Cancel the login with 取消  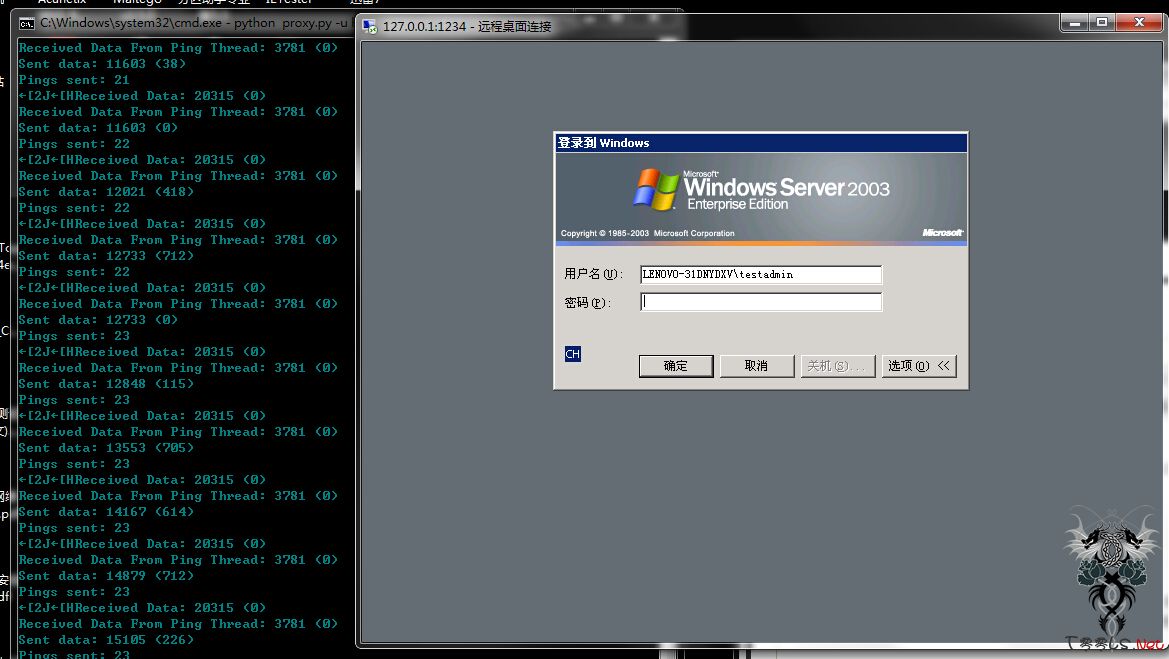pyautogui.click(x=756, y=366)
